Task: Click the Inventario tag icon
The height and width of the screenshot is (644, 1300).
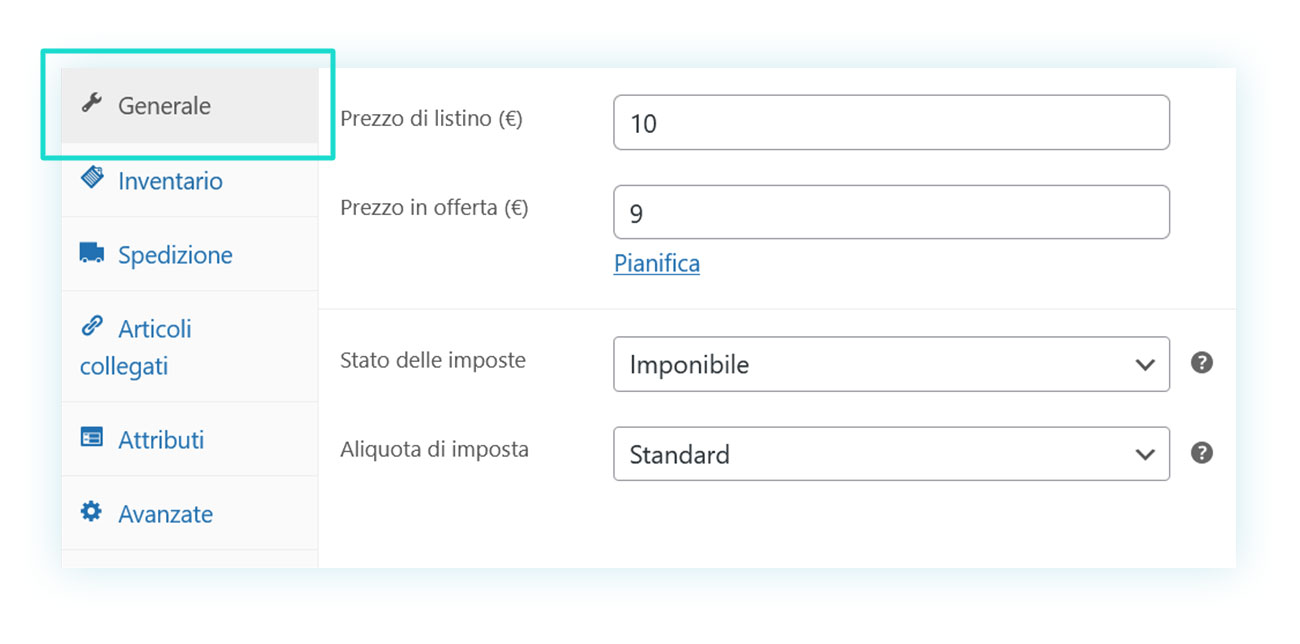Action: (92, 179)
